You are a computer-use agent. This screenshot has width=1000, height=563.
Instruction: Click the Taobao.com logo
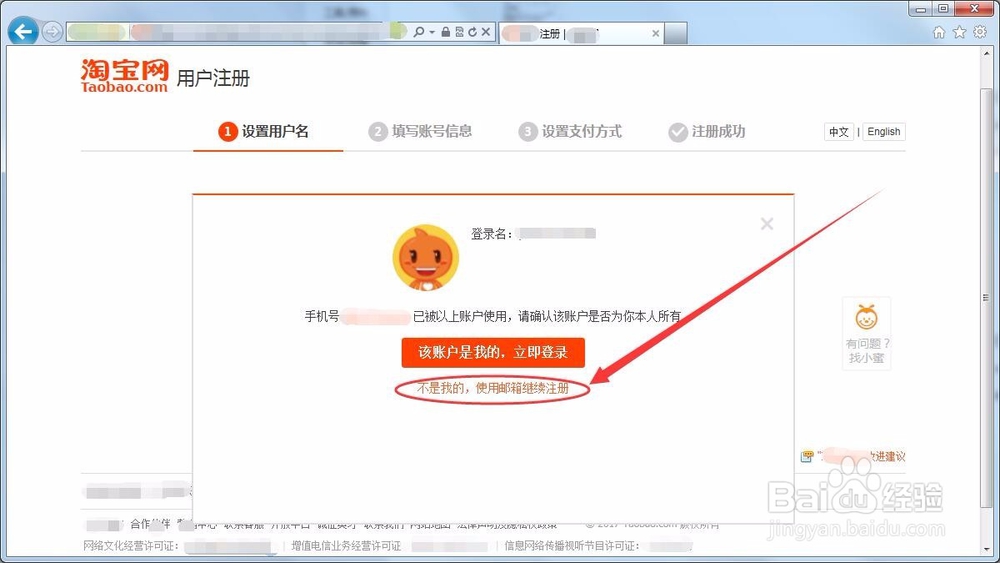(x=124, y=76)
